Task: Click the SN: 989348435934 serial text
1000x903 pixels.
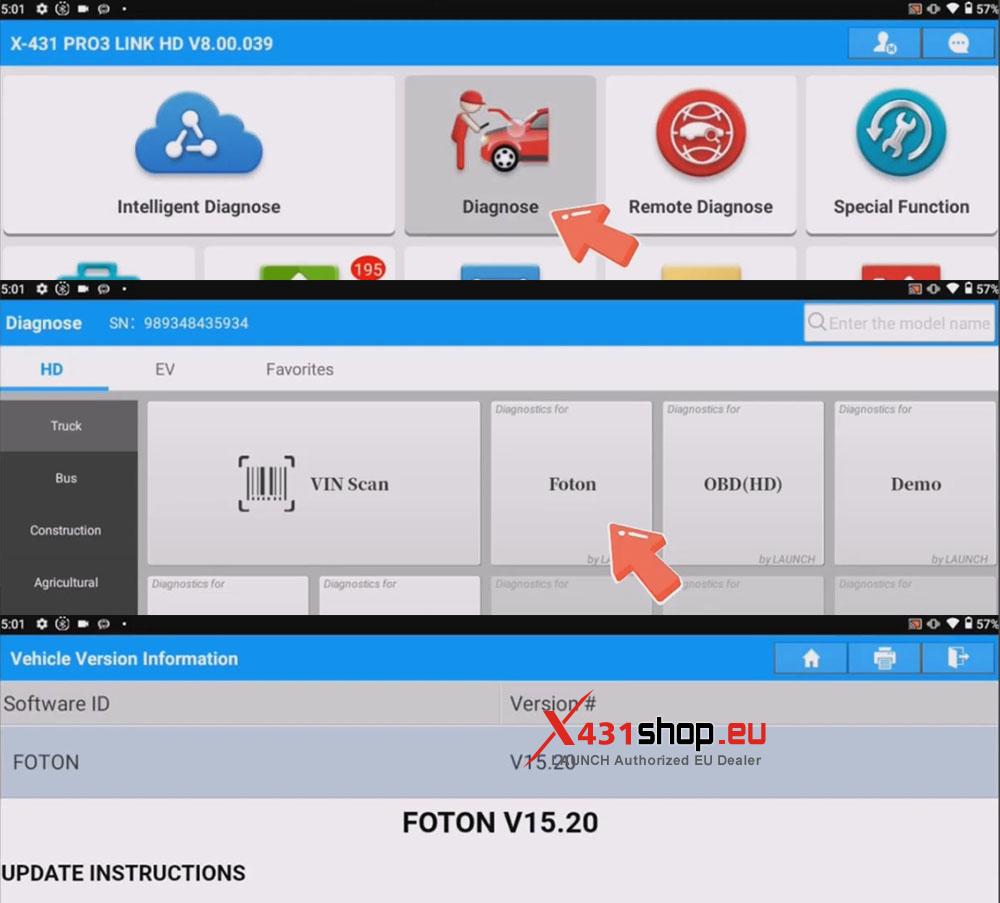Action: (179, 323)
